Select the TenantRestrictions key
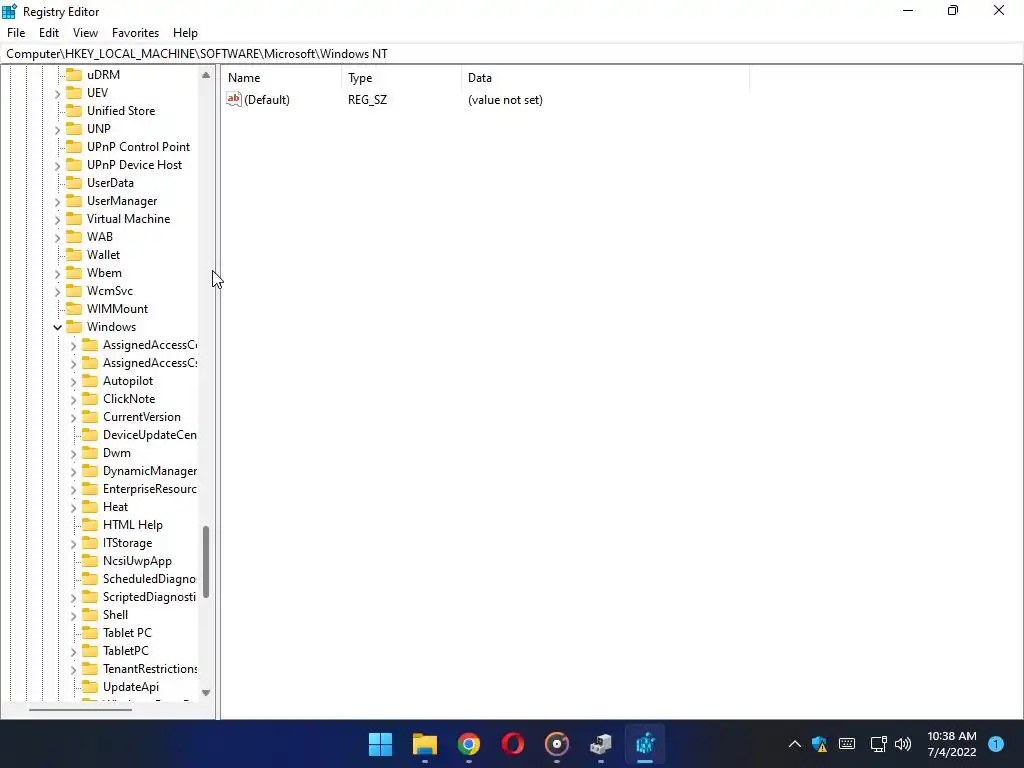 point(150,669)
